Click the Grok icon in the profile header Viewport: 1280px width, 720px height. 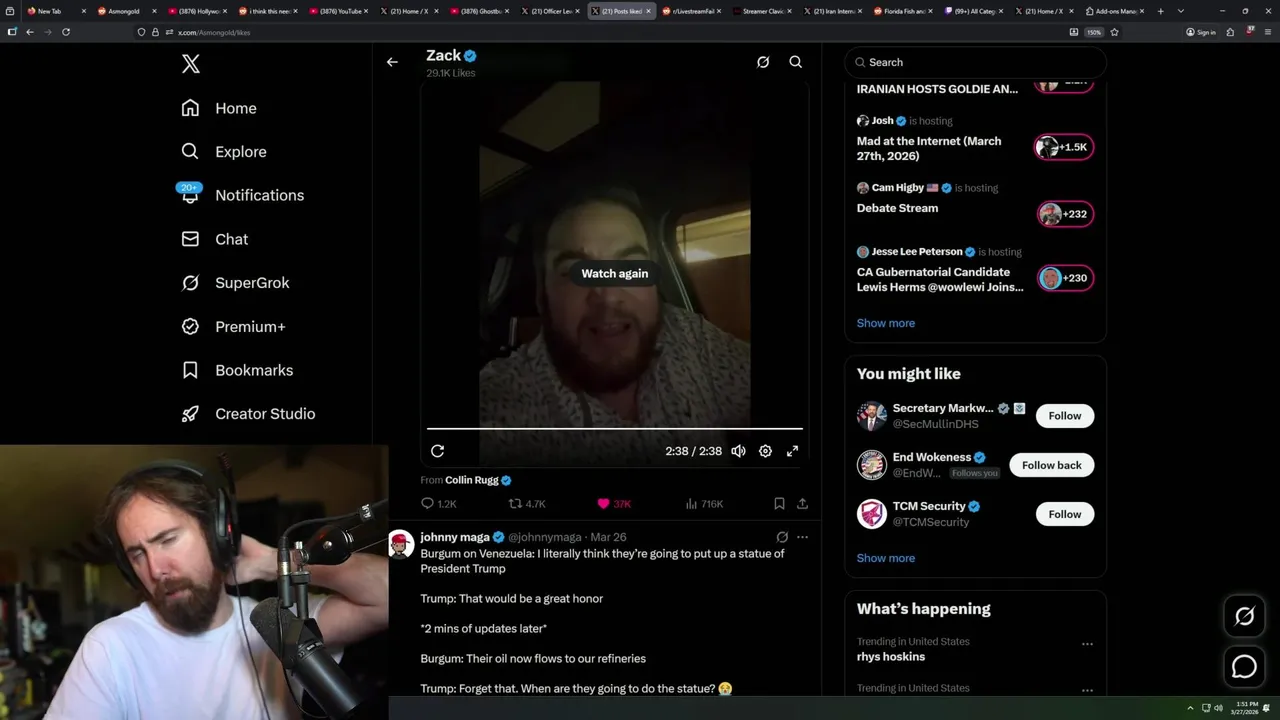pyautogui.click(x=763, y=62)
